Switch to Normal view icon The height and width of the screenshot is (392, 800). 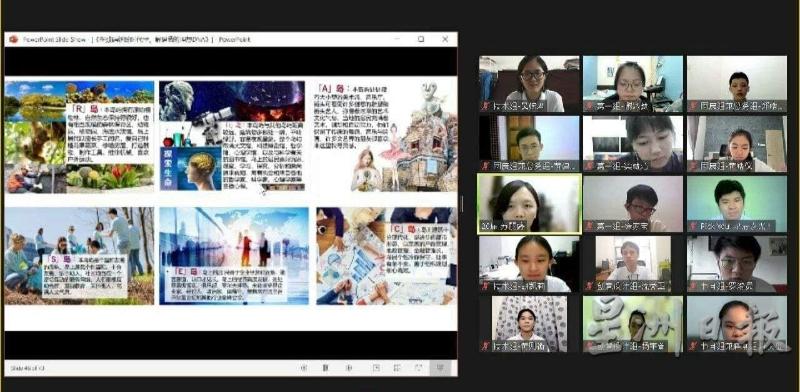pos(376,368)
